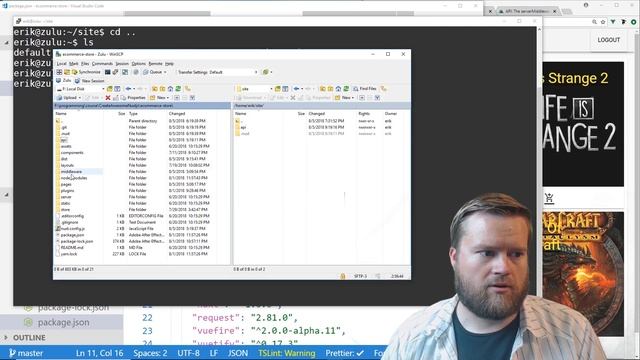Select nuxt.config.js in local panel
This screenshot has height=360, width=640.
(x=73, y=229)
